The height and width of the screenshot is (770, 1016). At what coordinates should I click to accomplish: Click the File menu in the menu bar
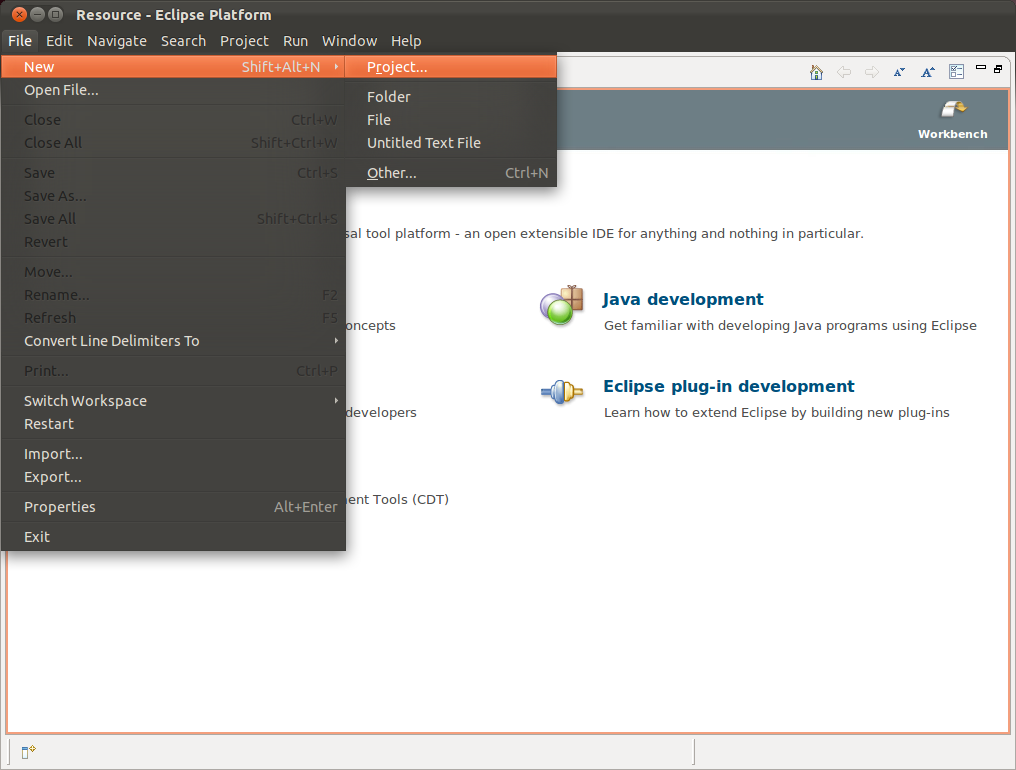click(20, 41)
